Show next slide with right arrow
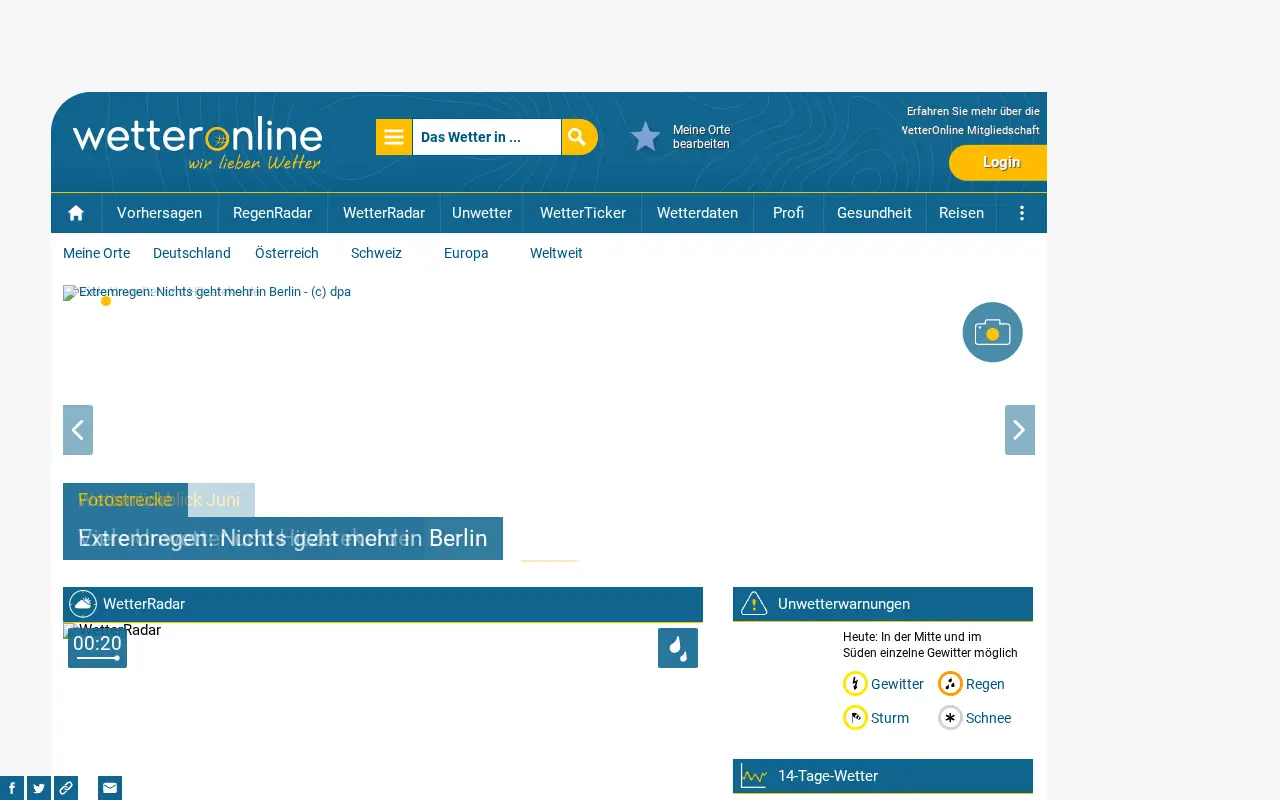Image resolution: width=1280 pixels, height=800 pixels. pos(1020,430)
